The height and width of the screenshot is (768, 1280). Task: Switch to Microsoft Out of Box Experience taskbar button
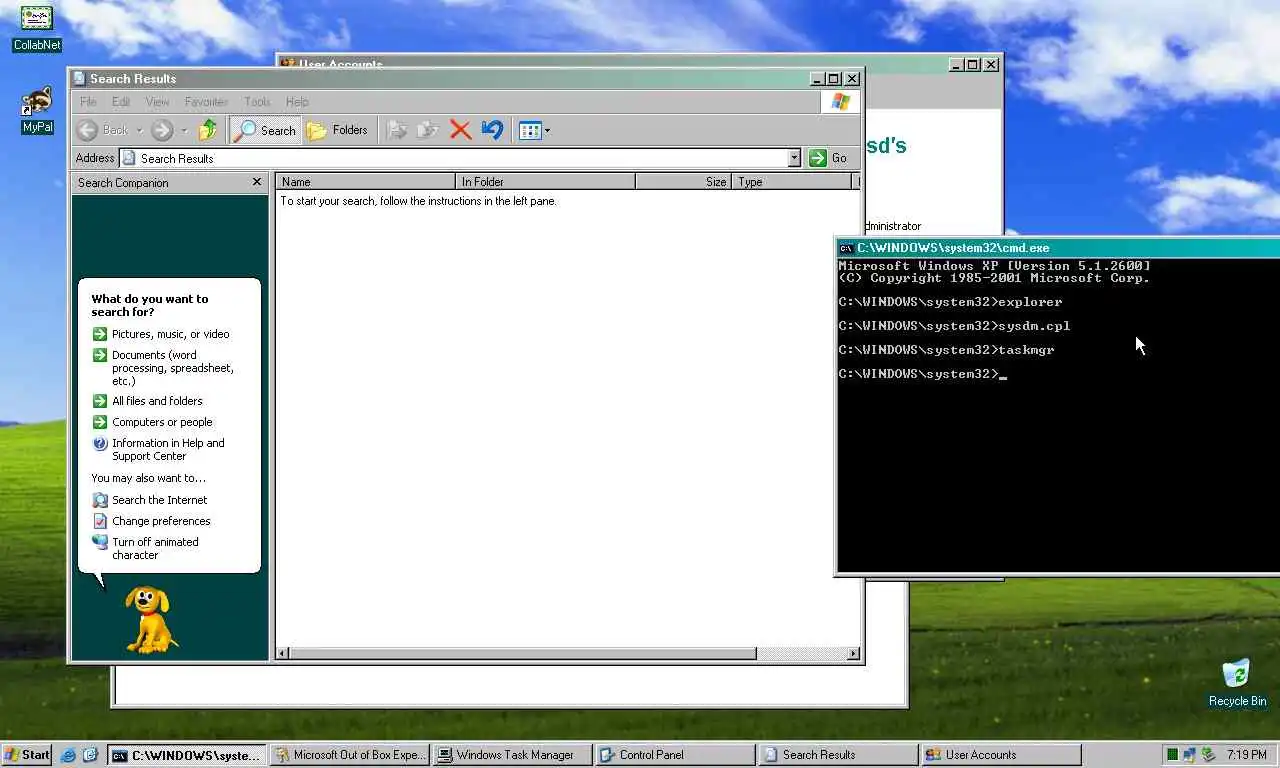point(351,755)
